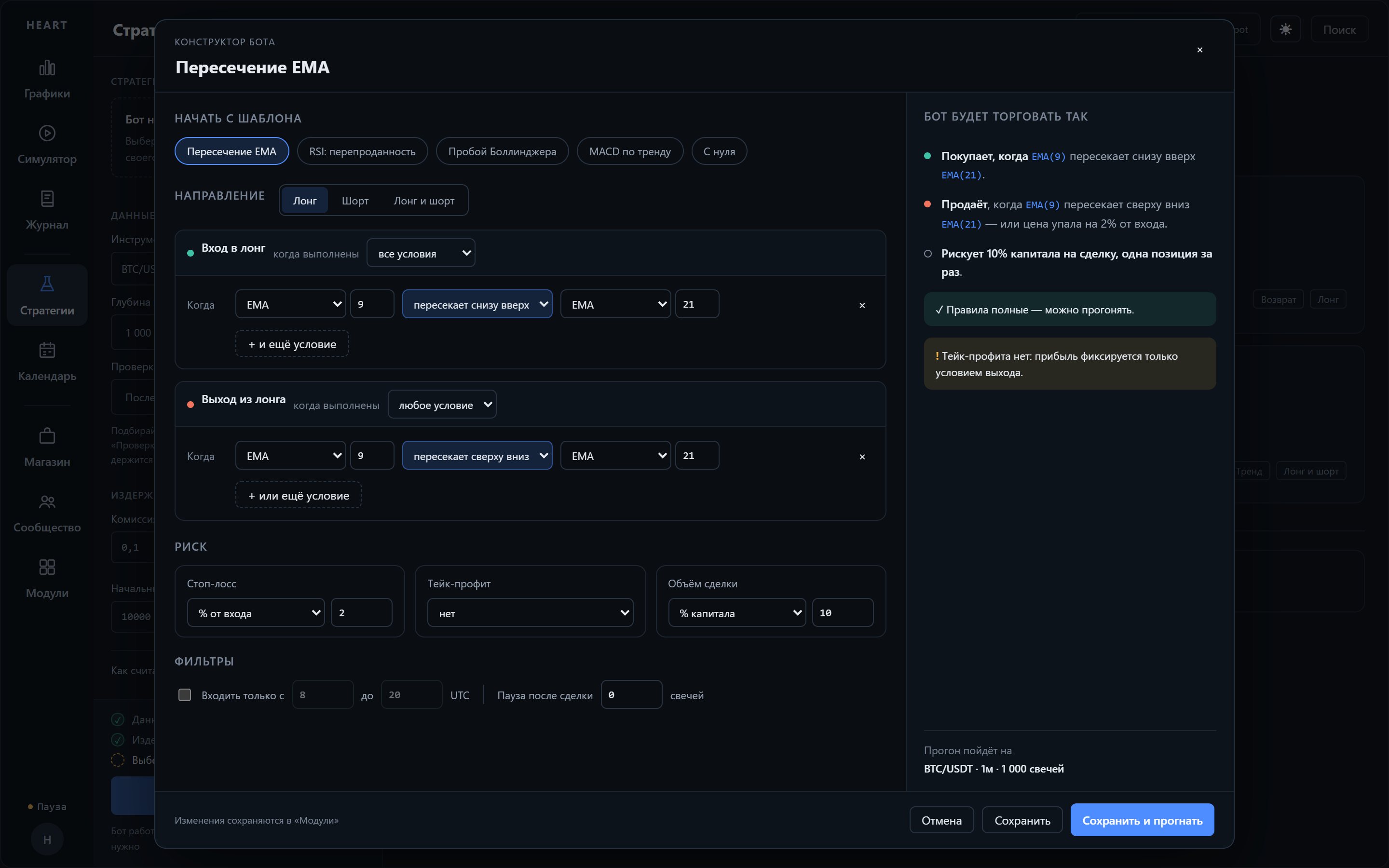Select the 'Лонг и шорт' direction option
Viewport: 1389px width, 868px height.
click(x=423, y=200)
